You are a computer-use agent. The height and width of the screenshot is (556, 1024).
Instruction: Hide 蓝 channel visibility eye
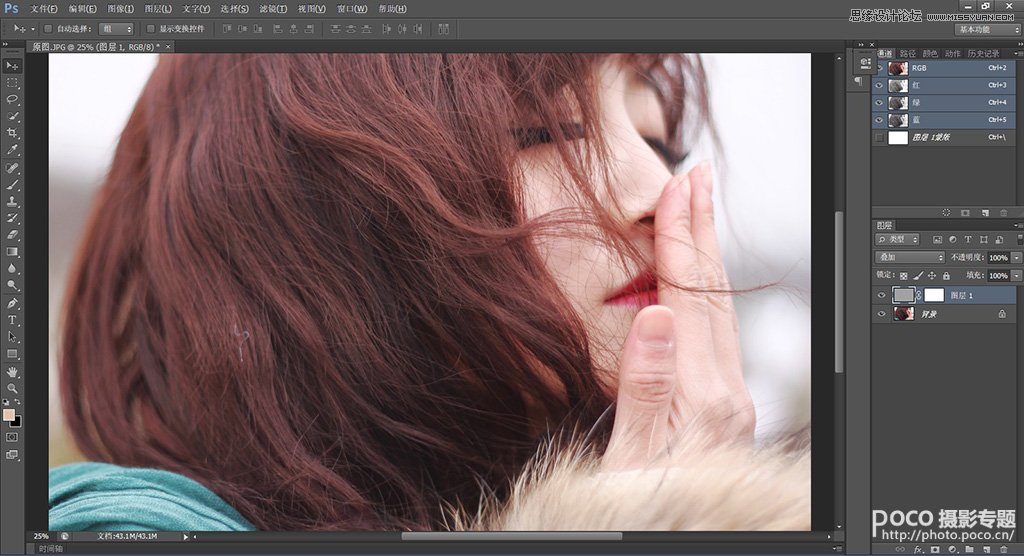pyautogui.click(x=880, y=120)
